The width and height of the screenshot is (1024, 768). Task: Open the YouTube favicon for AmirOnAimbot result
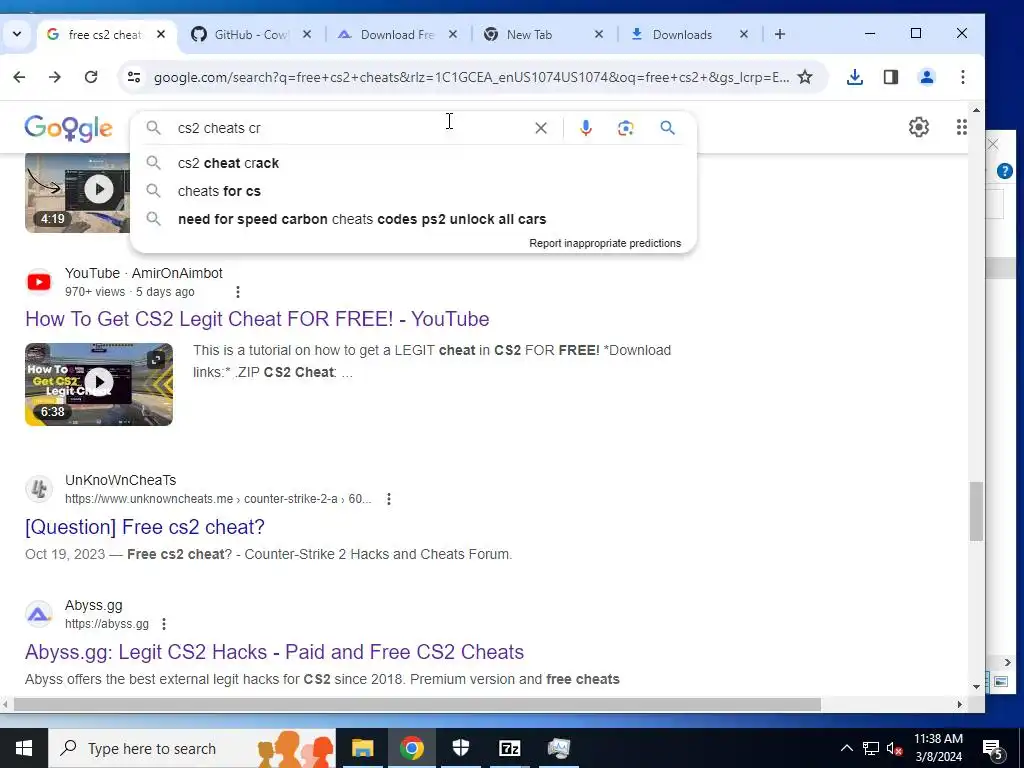[39, 282]
